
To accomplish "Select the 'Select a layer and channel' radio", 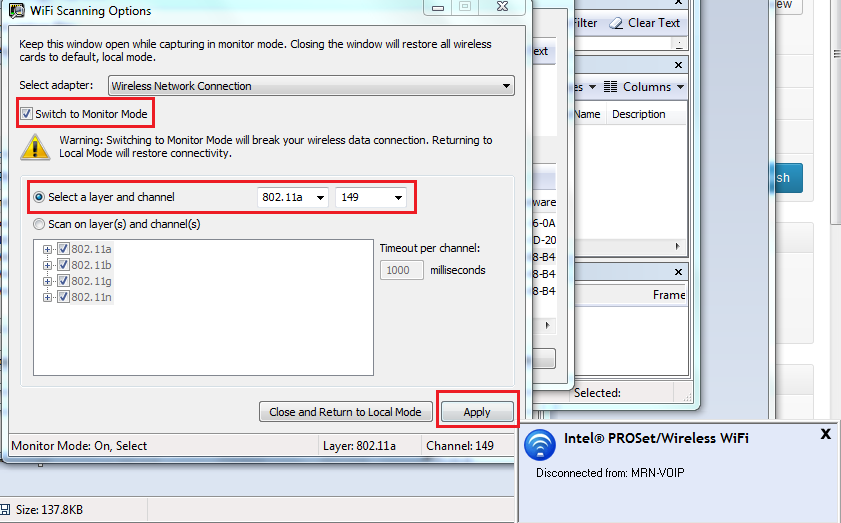I will (x=40, y=198).
